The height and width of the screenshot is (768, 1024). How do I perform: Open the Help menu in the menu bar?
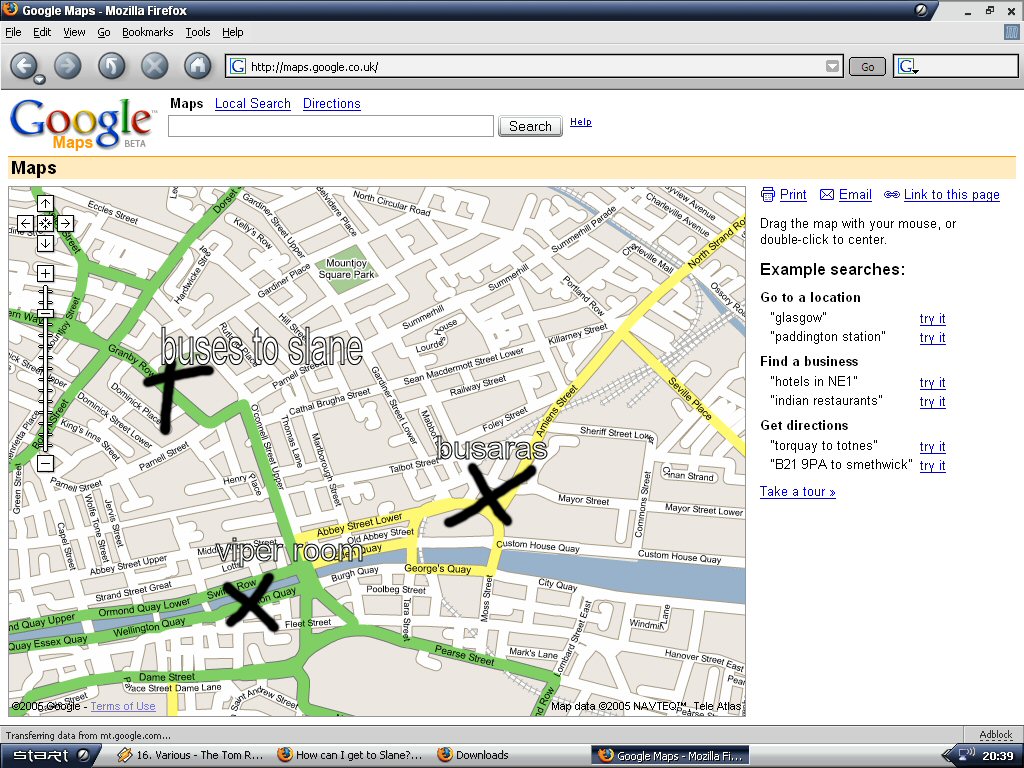(232, 32)
